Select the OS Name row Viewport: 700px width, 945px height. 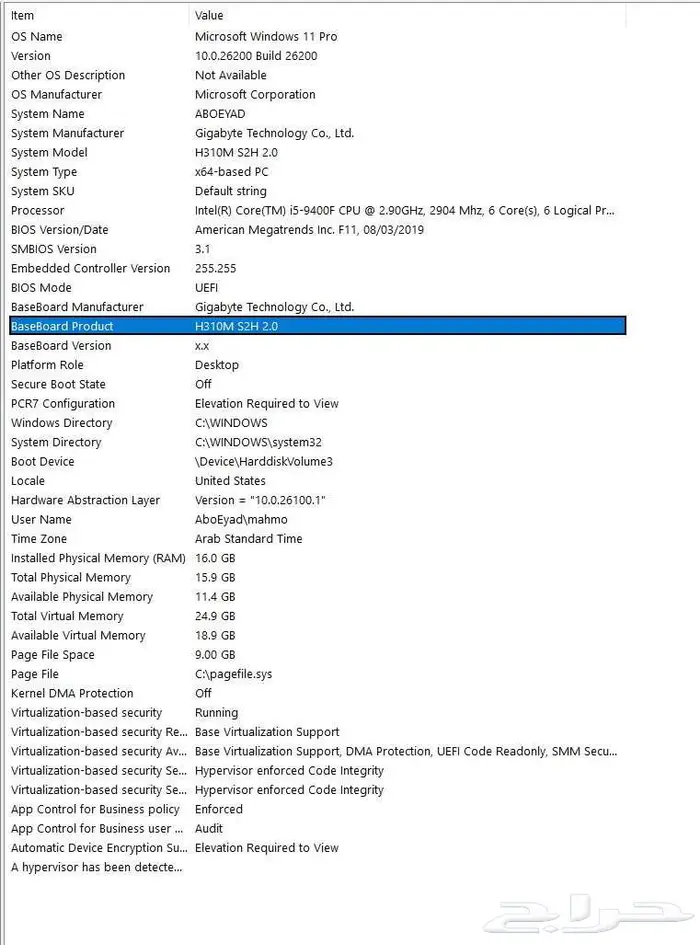(318, 36)
